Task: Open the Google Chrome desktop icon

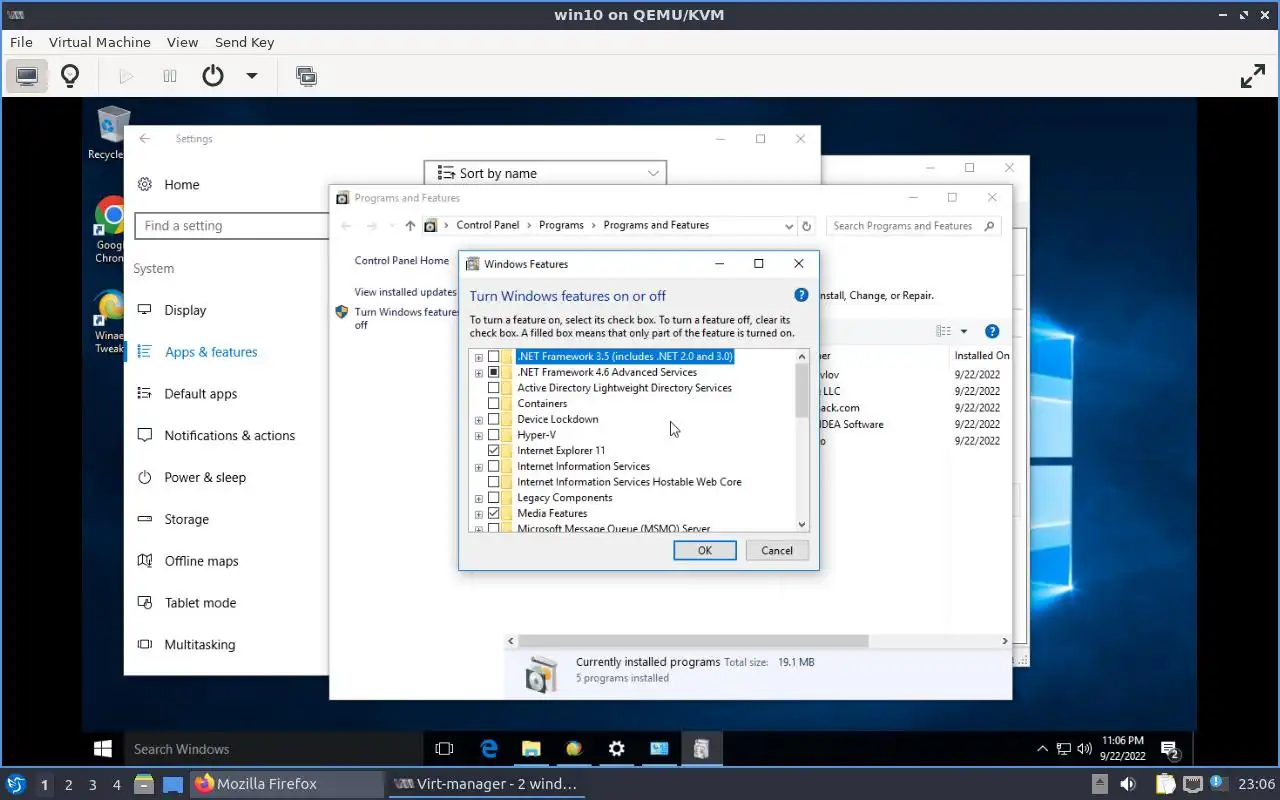Action: (111, 229)
